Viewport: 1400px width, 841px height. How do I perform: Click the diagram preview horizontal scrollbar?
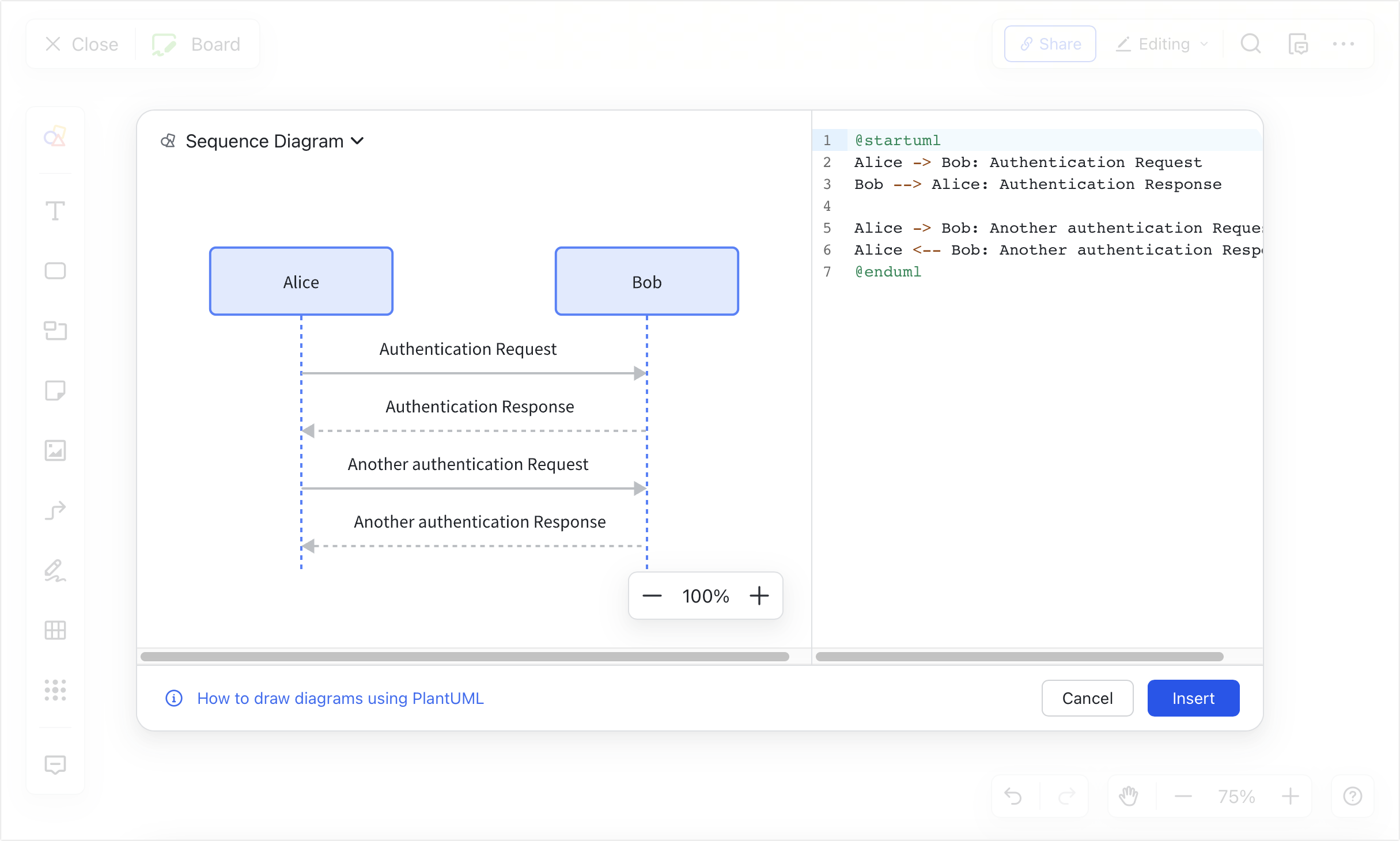point(464,657)
